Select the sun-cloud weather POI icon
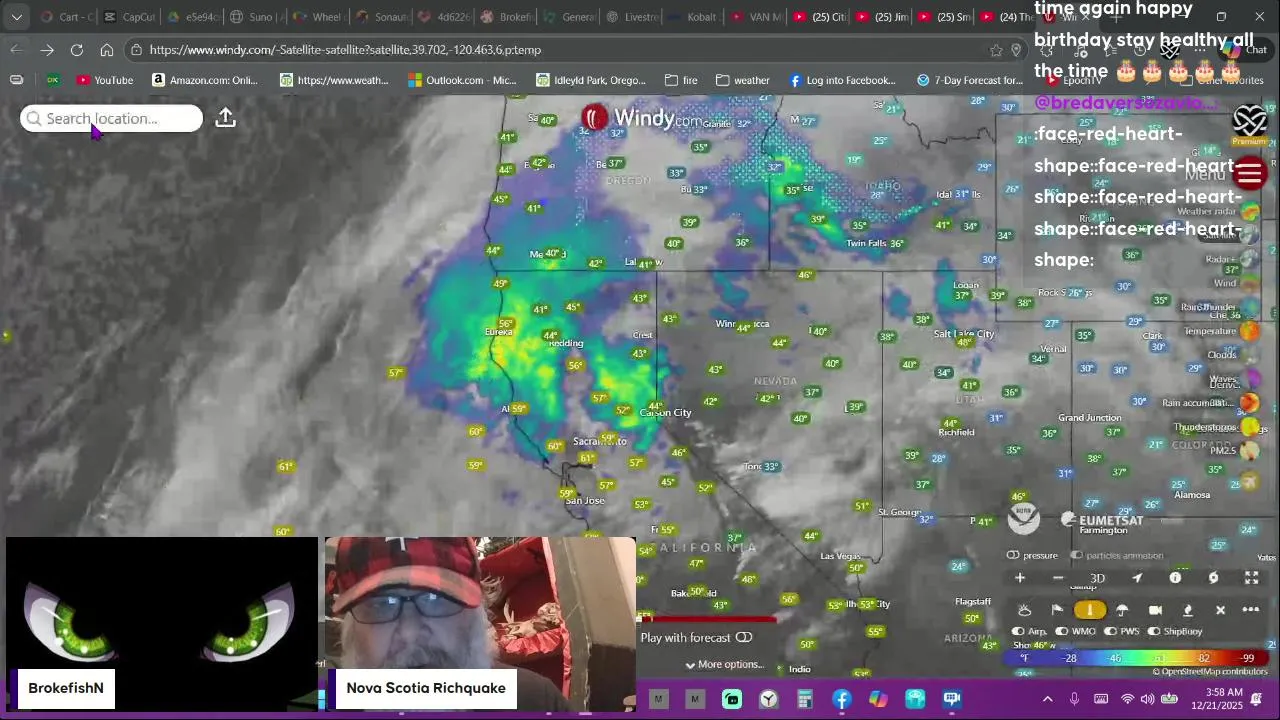Screen dimensions: 1280x720 pos(1025,610)
